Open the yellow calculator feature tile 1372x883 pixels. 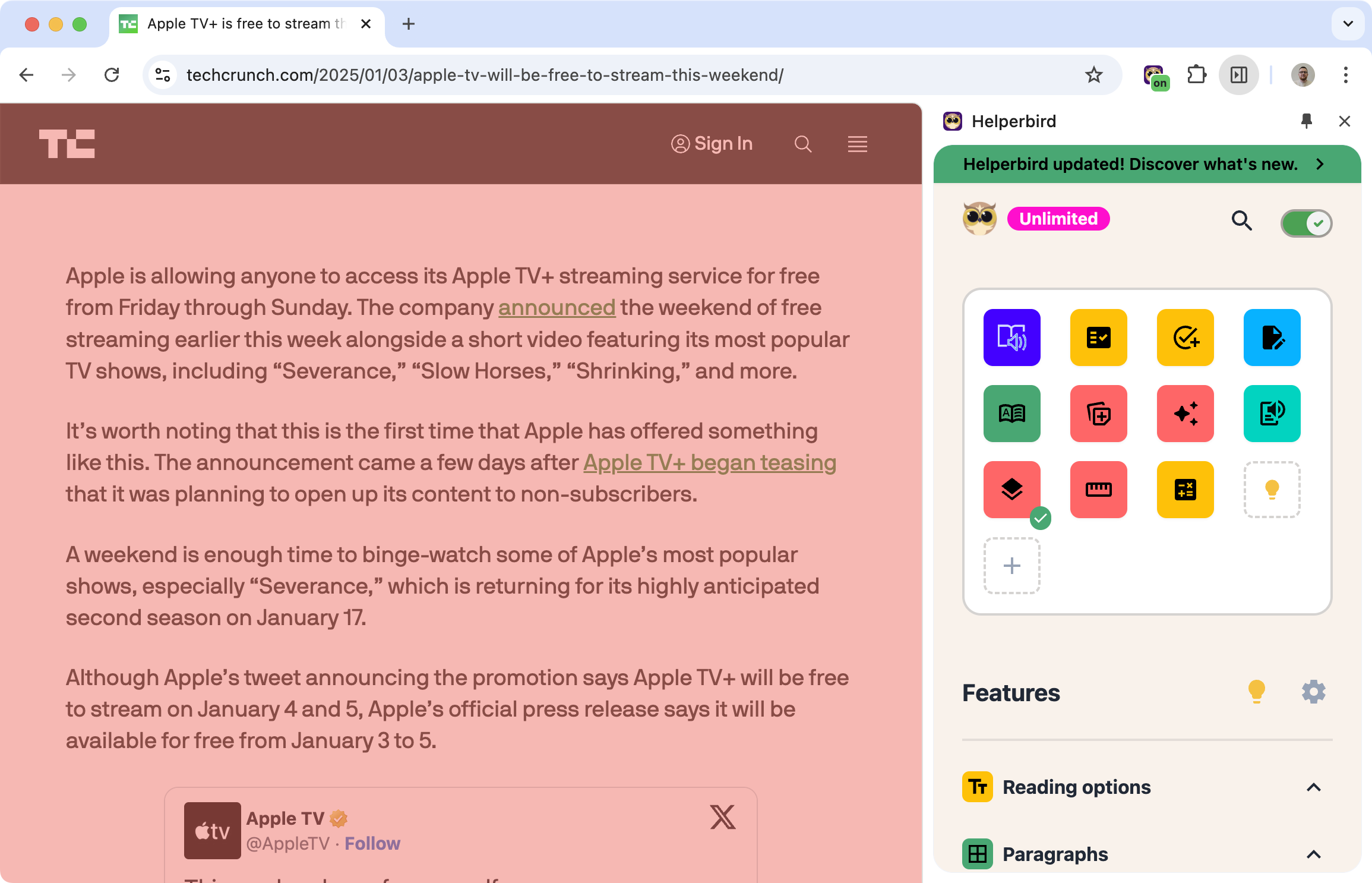[1185, 489]
